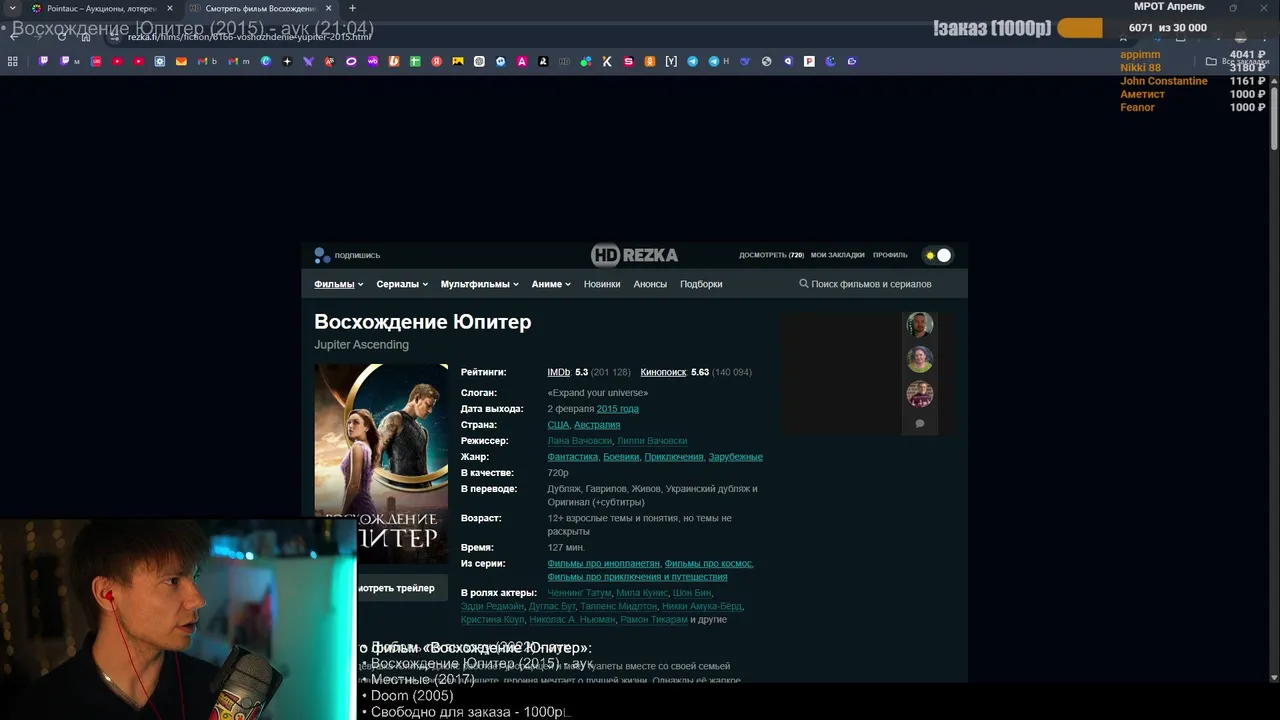This screenshot has height=720, width=1280.
Task: Open the purple butterfly bookmark
Action: click(x=308, y=61)
